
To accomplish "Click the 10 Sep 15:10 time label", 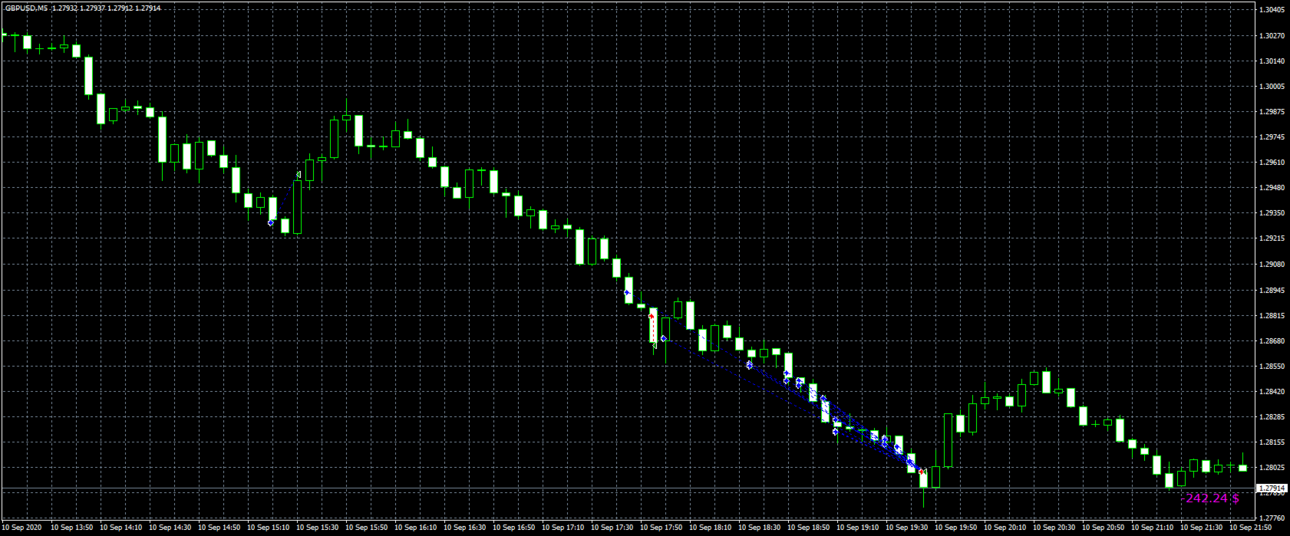I will (269, 527).
